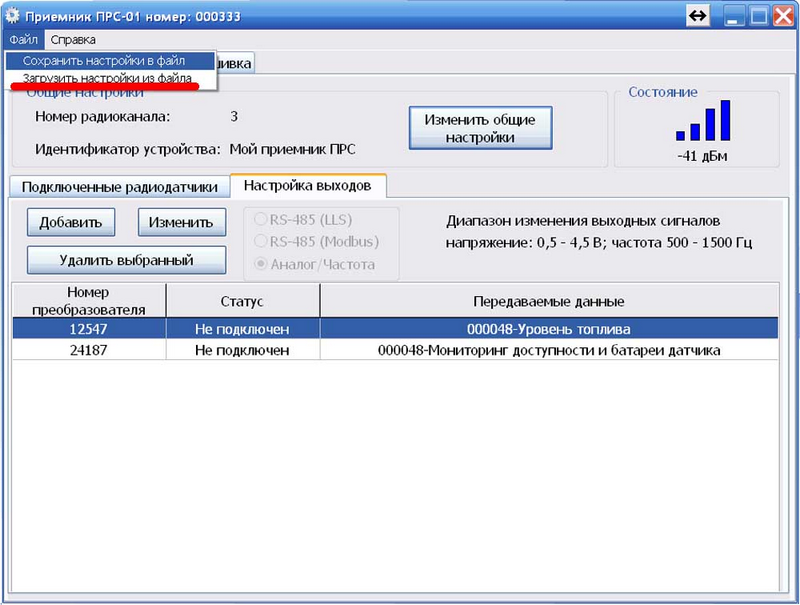Viewport: 800px width, 605px height.
Task: Close the Приемник ПРС-01 window
Action: 783,16
